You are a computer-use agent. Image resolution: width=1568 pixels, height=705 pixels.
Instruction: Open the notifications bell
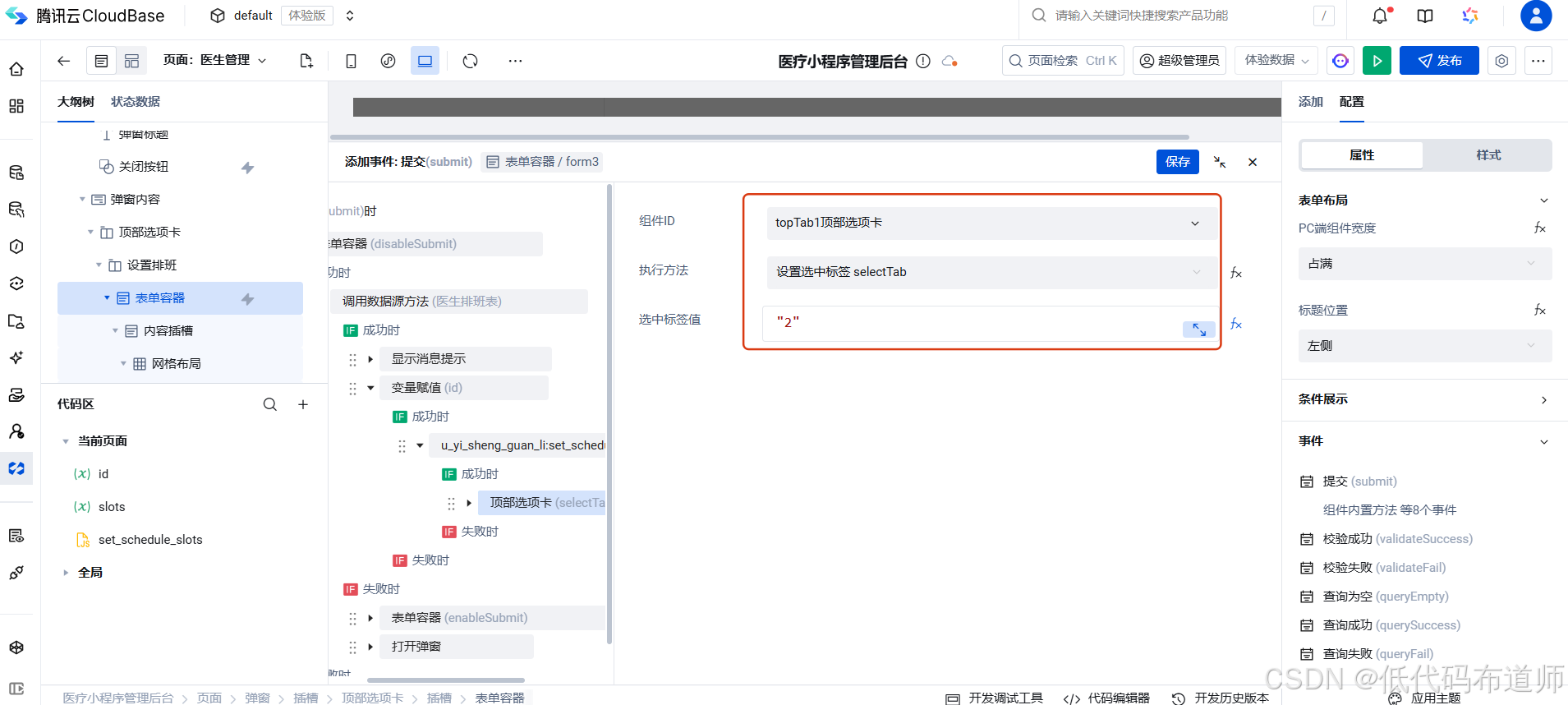pyautogui.click(x=1380, y=16)
